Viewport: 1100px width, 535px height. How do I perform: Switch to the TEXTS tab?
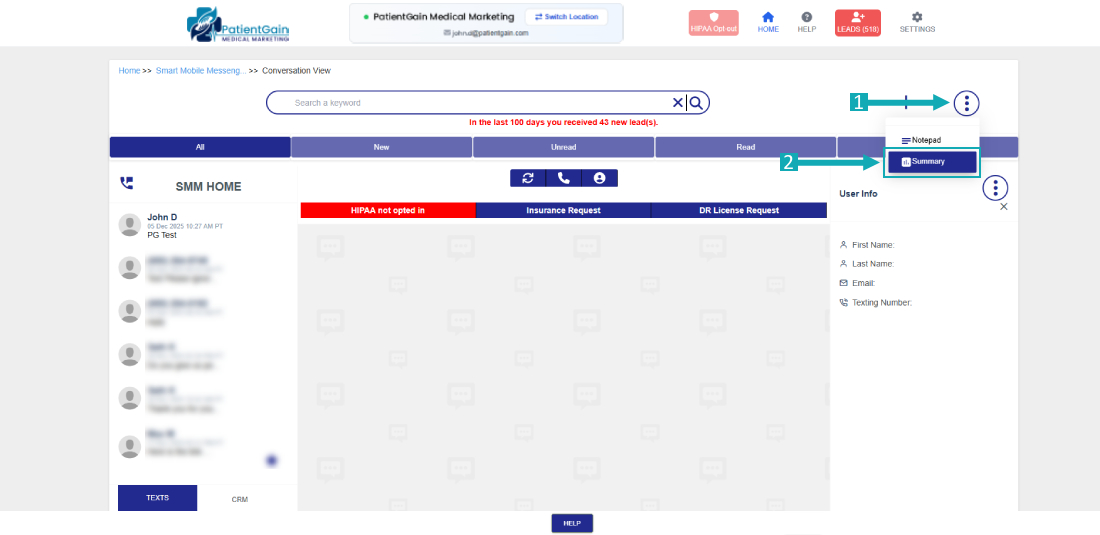click(157, 498)
